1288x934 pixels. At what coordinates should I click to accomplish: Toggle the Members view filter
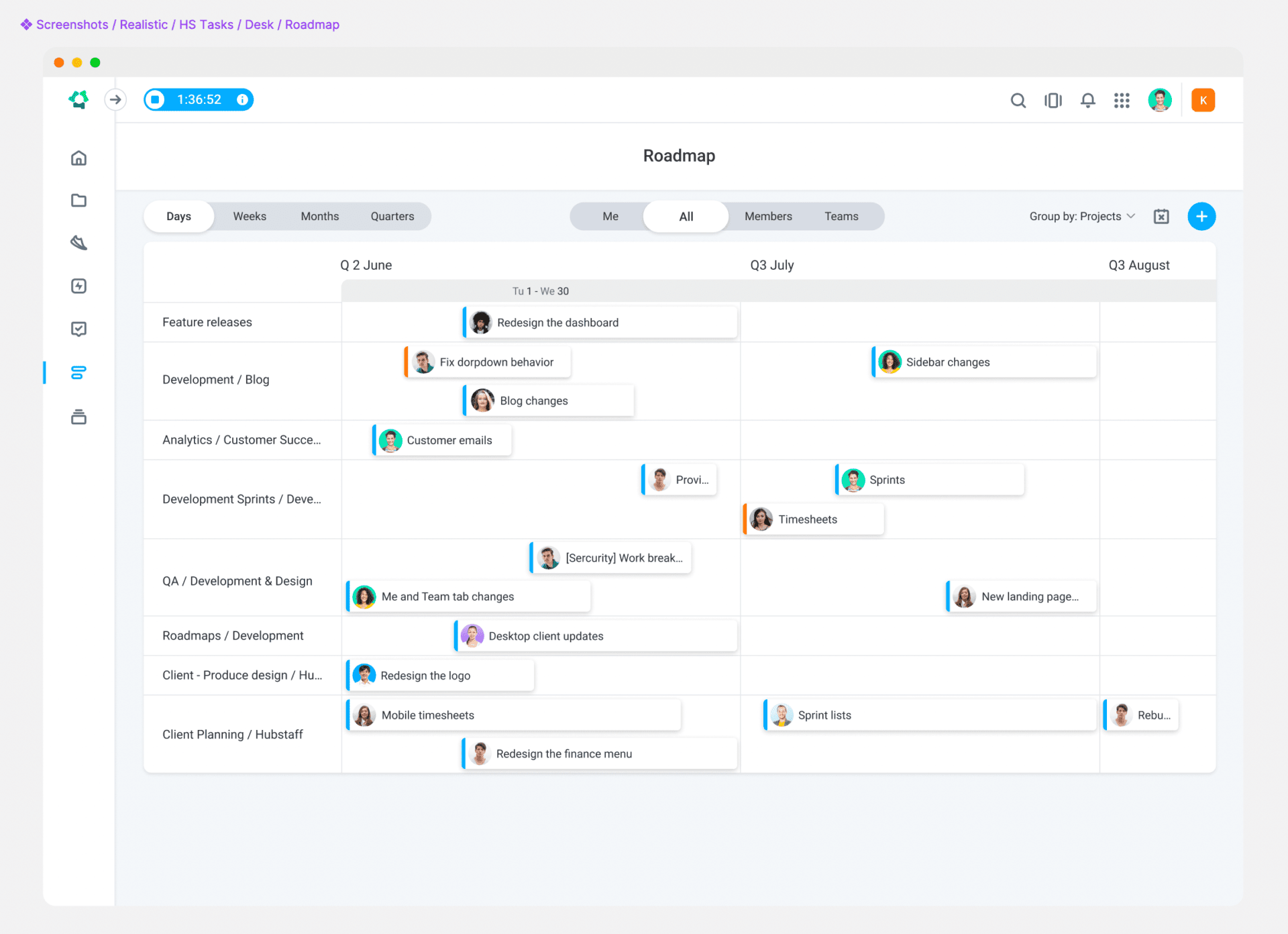(x=768, y=216)
